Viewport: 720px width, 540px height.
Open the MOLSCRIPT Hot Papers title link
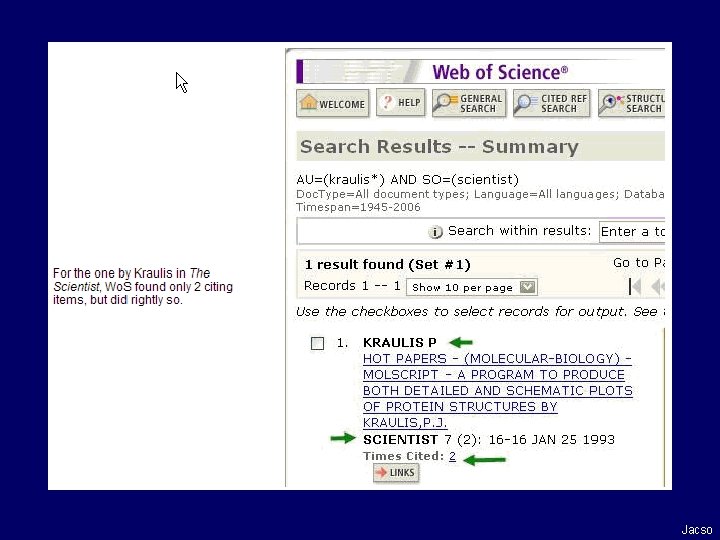pyautogui.click(x=497, y=390)
